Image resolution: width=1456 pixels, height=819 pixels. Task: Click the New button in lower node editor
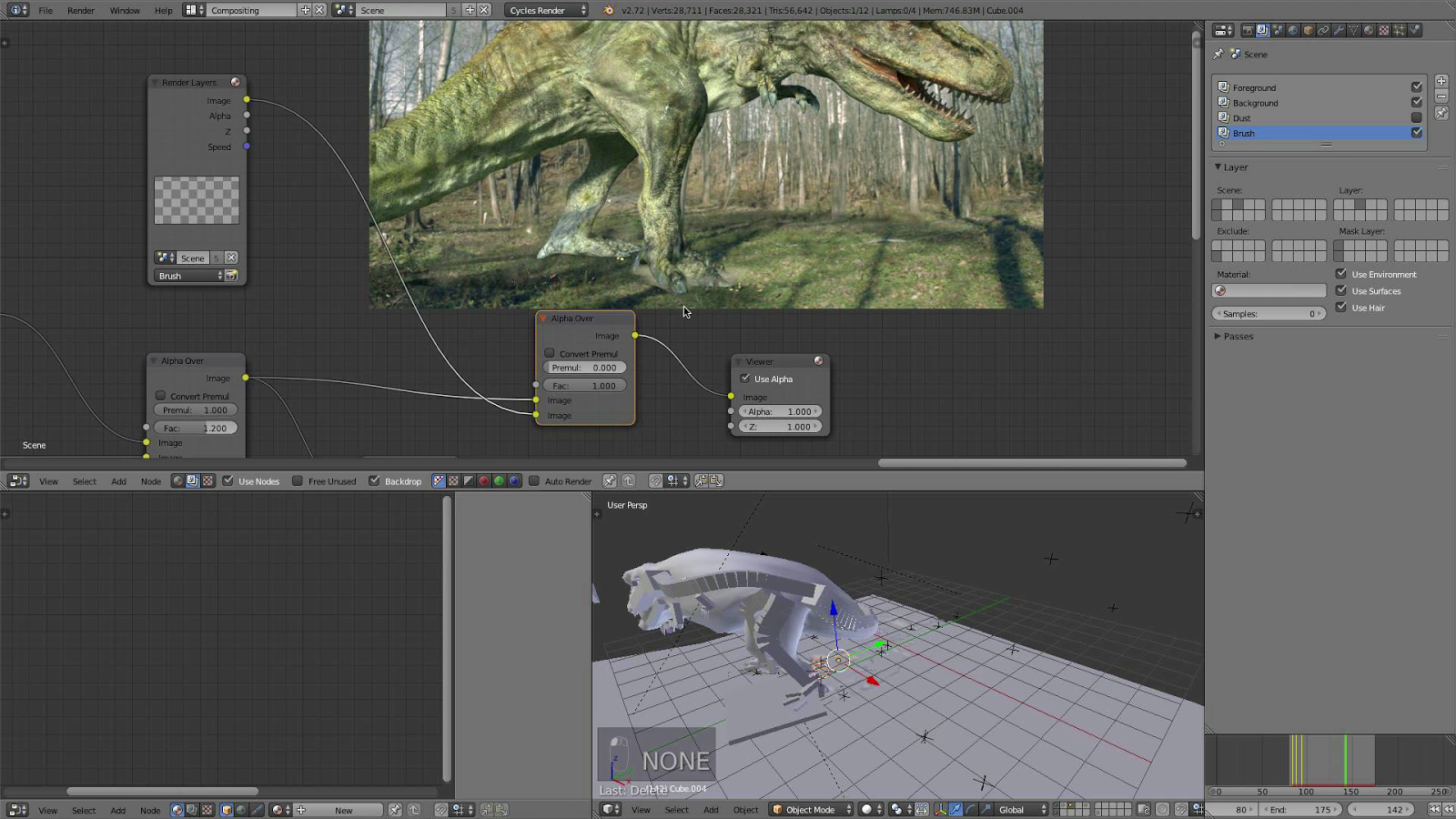[344, 809]
